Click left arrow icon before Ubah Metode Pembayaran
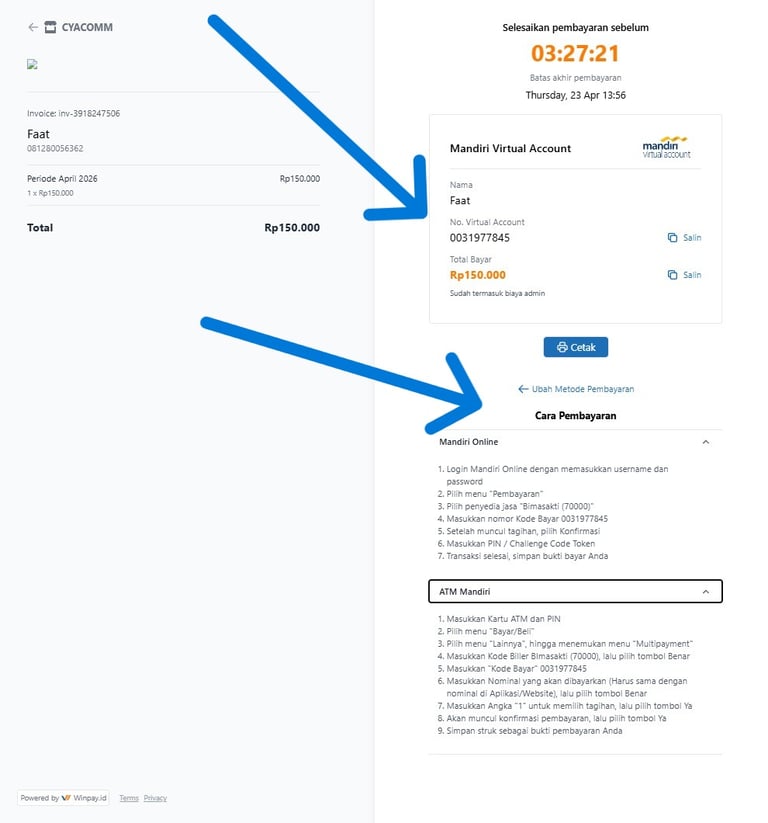Viewport: 768px width, 823px height. tap(523, 389)
